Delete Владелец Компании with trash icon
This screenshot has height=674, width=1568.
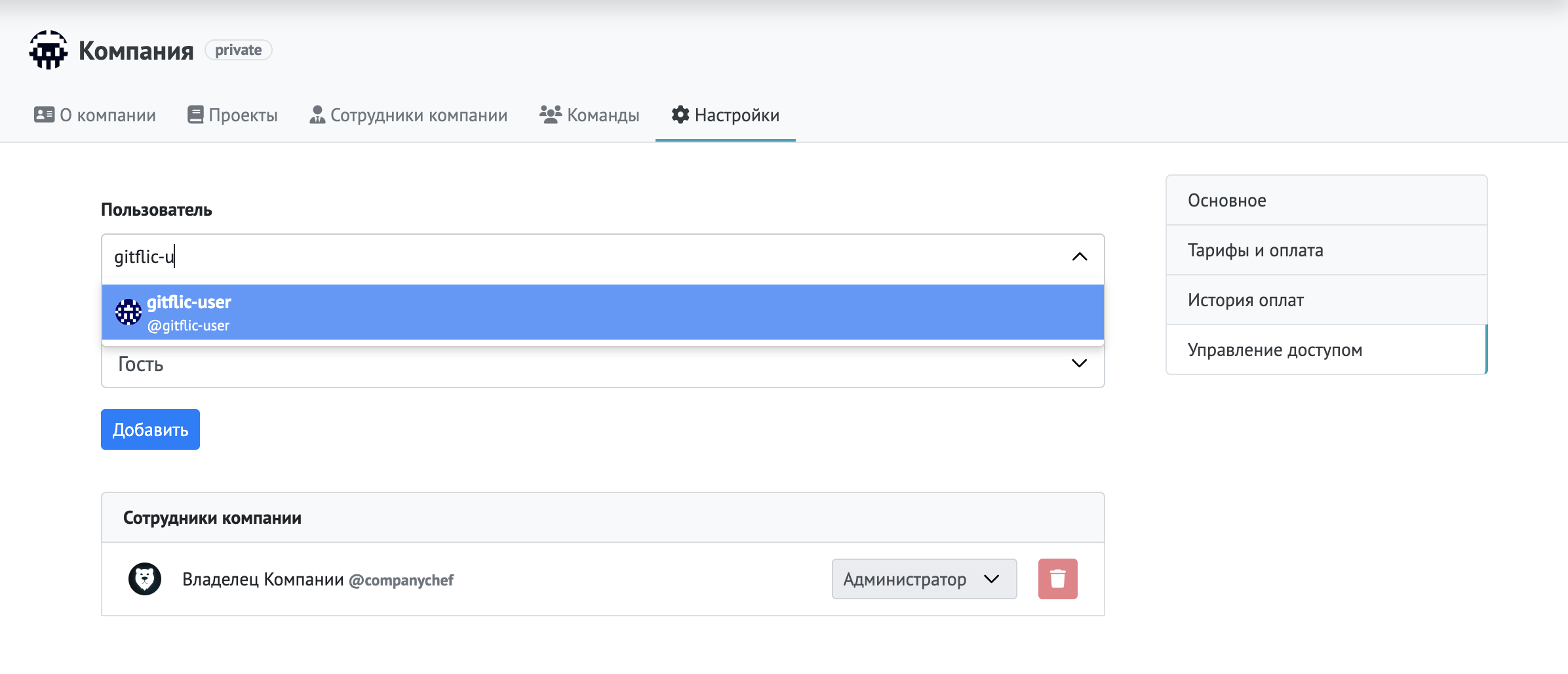tap(1058, 579)
